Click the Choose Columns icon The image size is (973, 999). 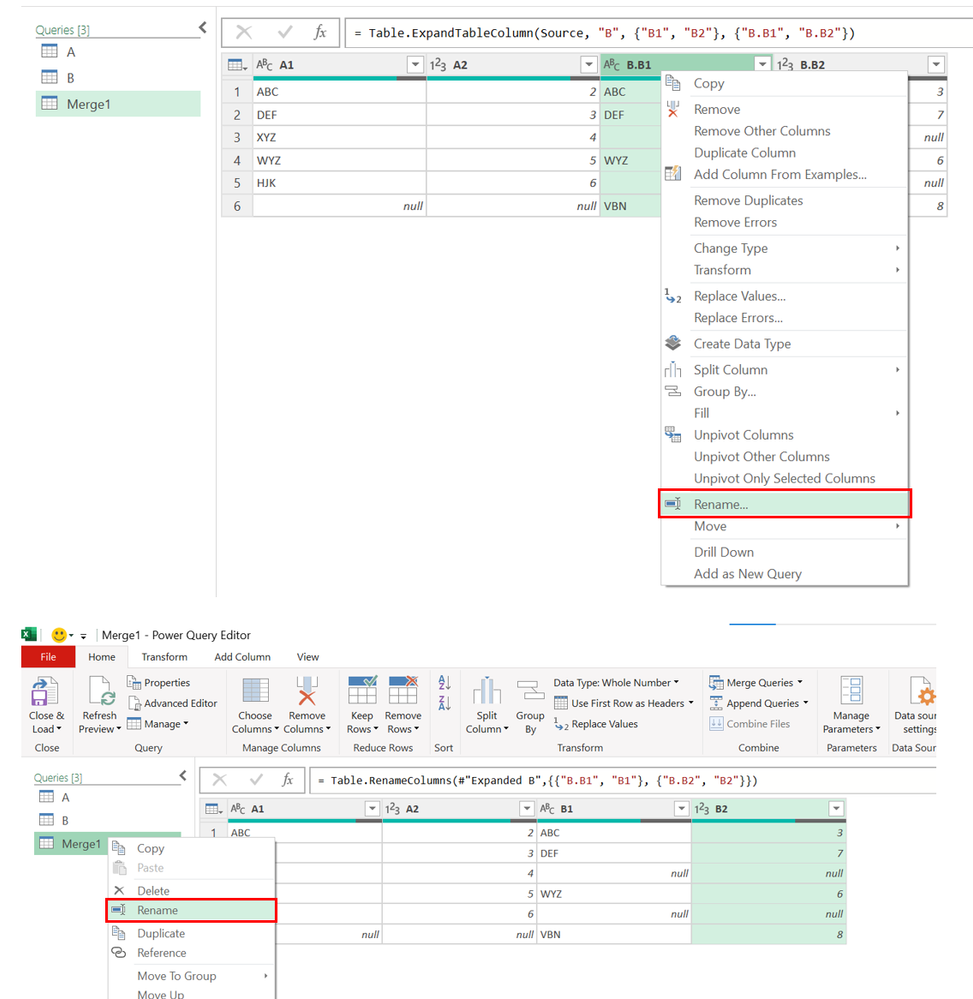coord(255,693)
